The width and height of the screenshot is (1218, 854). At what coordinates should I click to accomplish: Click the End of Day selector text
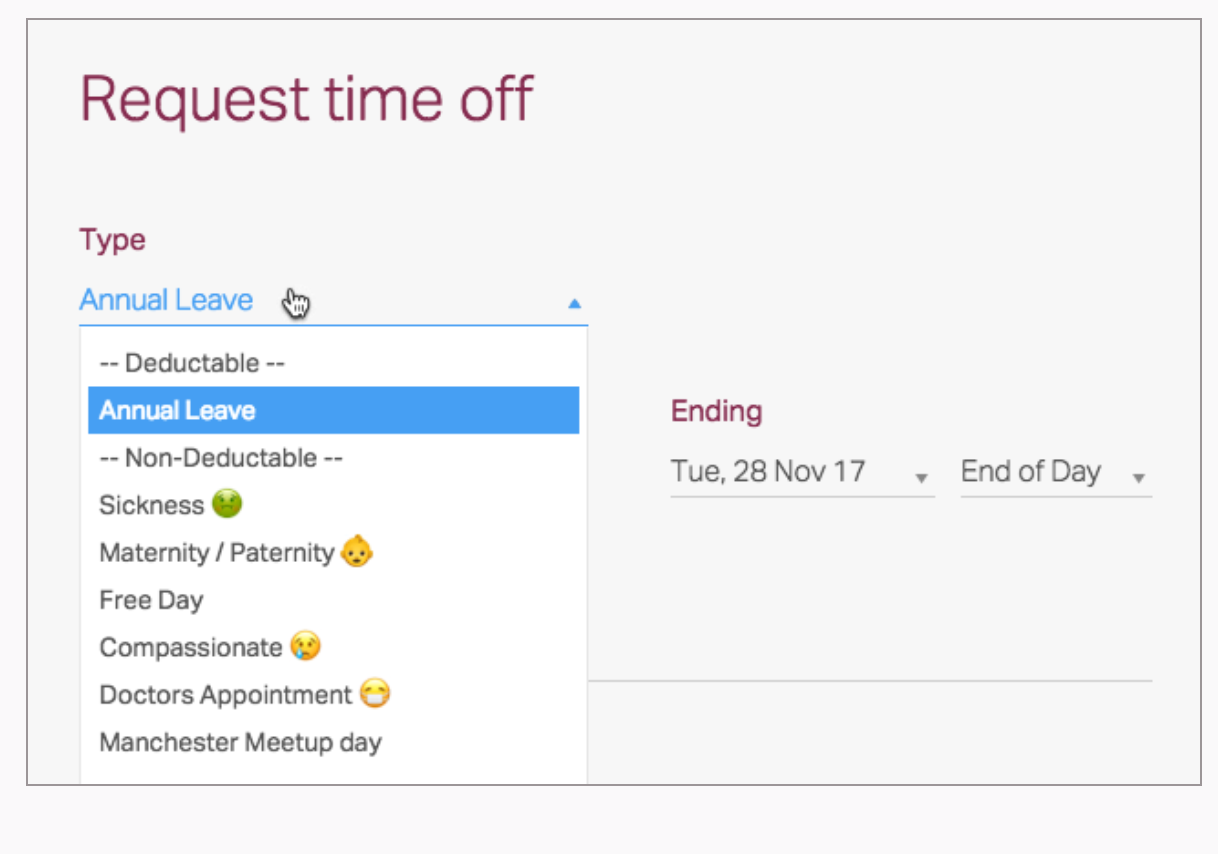[1031, 471]
